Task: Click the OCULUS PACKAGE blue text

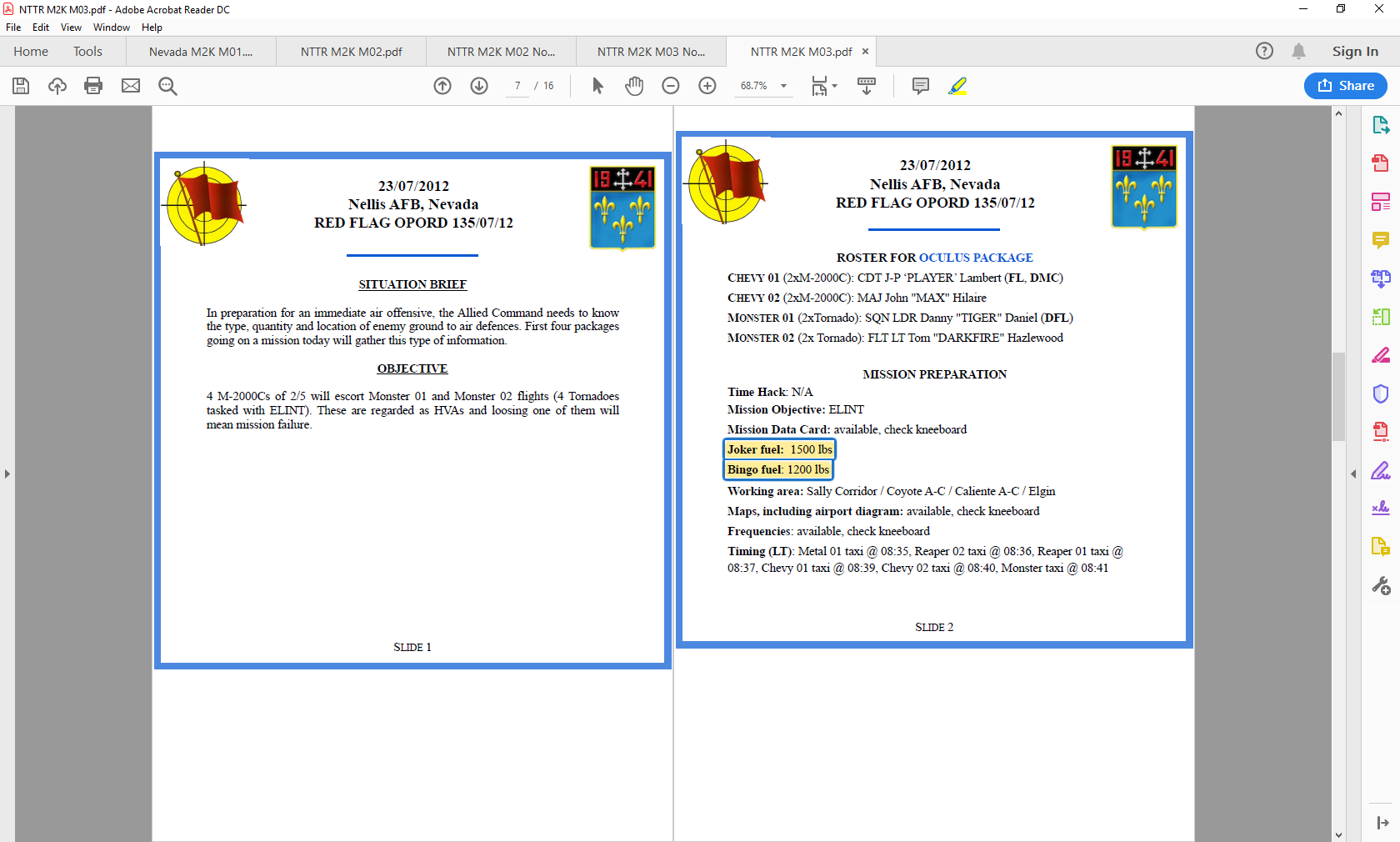Action: click(x=976, y=258)
